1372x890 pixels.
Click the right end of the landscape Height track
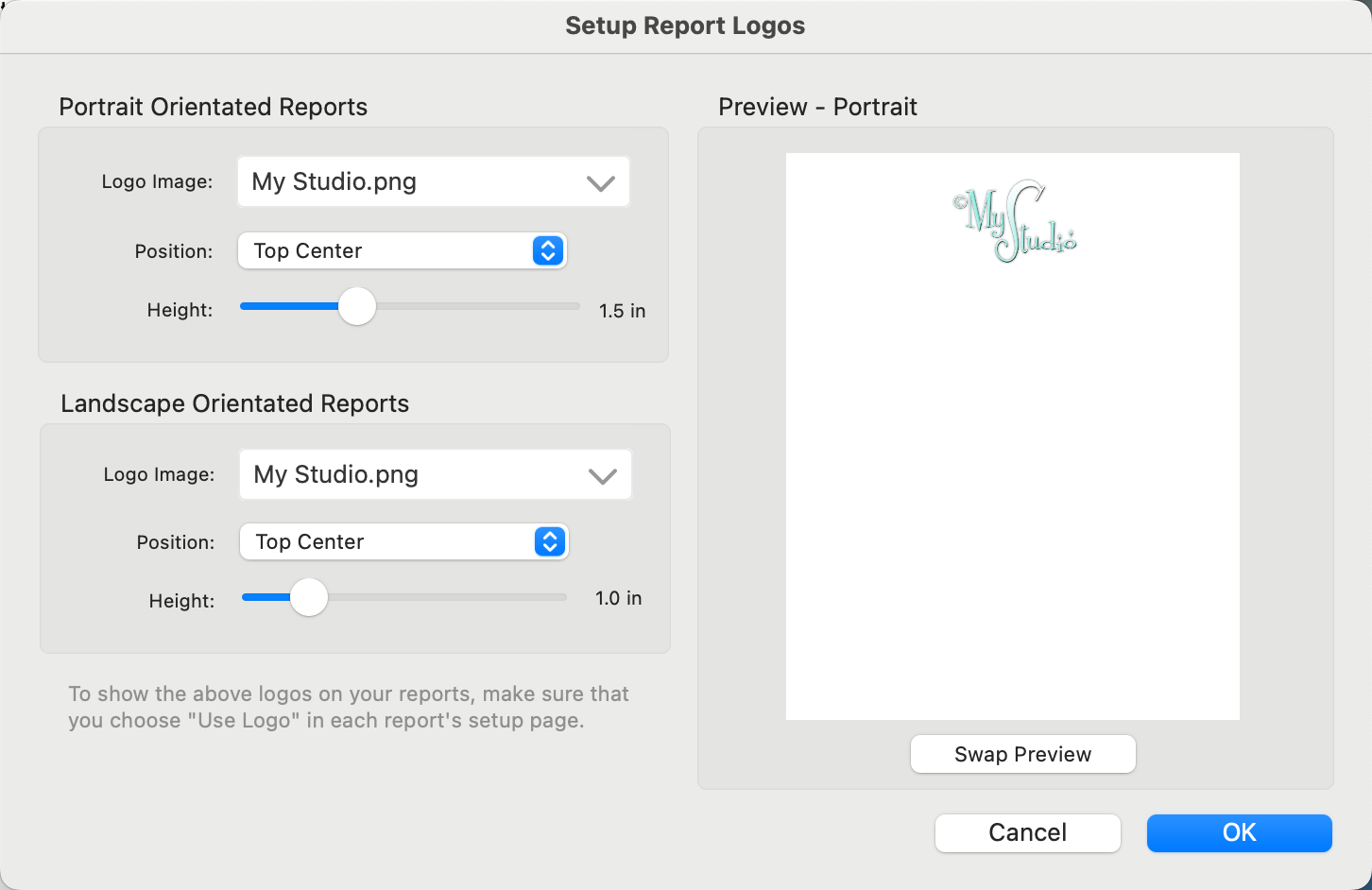point(560,598)
